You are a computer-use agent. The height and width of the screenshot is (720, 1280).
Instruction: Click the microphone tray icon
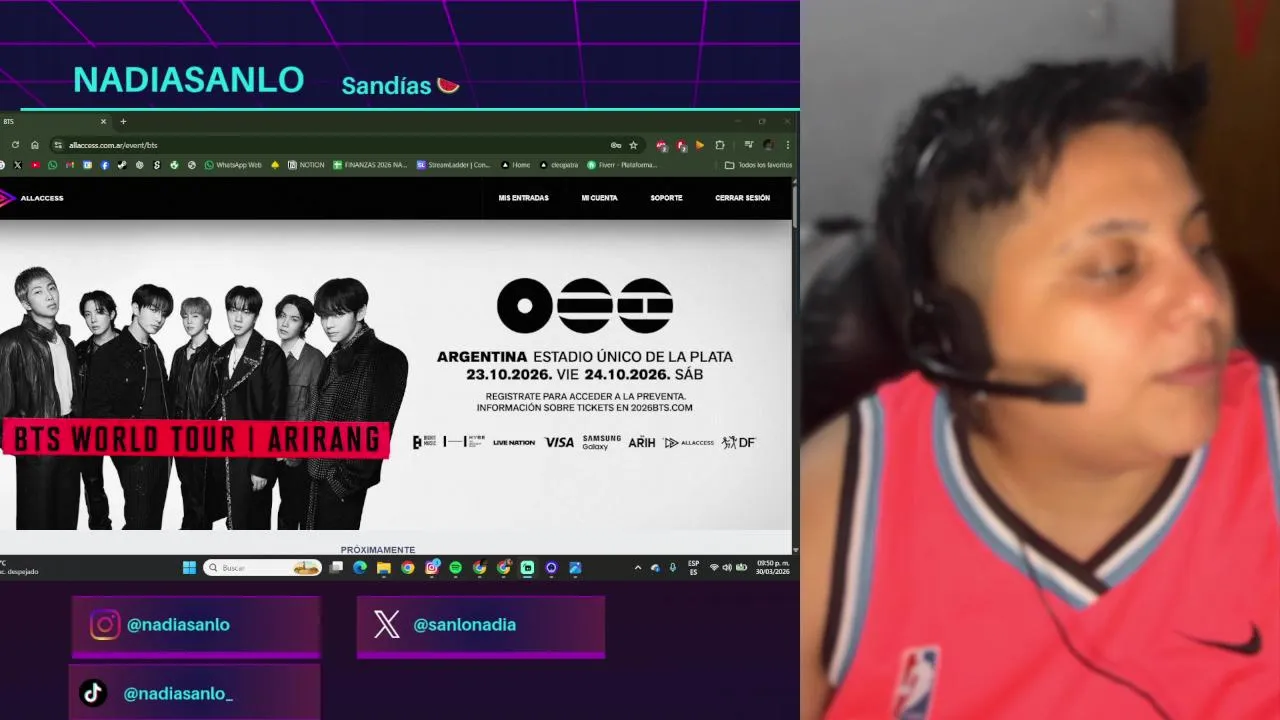(x=673, y=568)
